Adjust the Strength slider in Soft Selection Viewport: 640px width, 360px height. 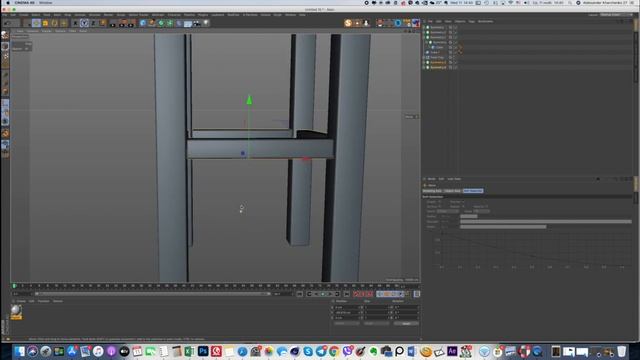point(546,222)
